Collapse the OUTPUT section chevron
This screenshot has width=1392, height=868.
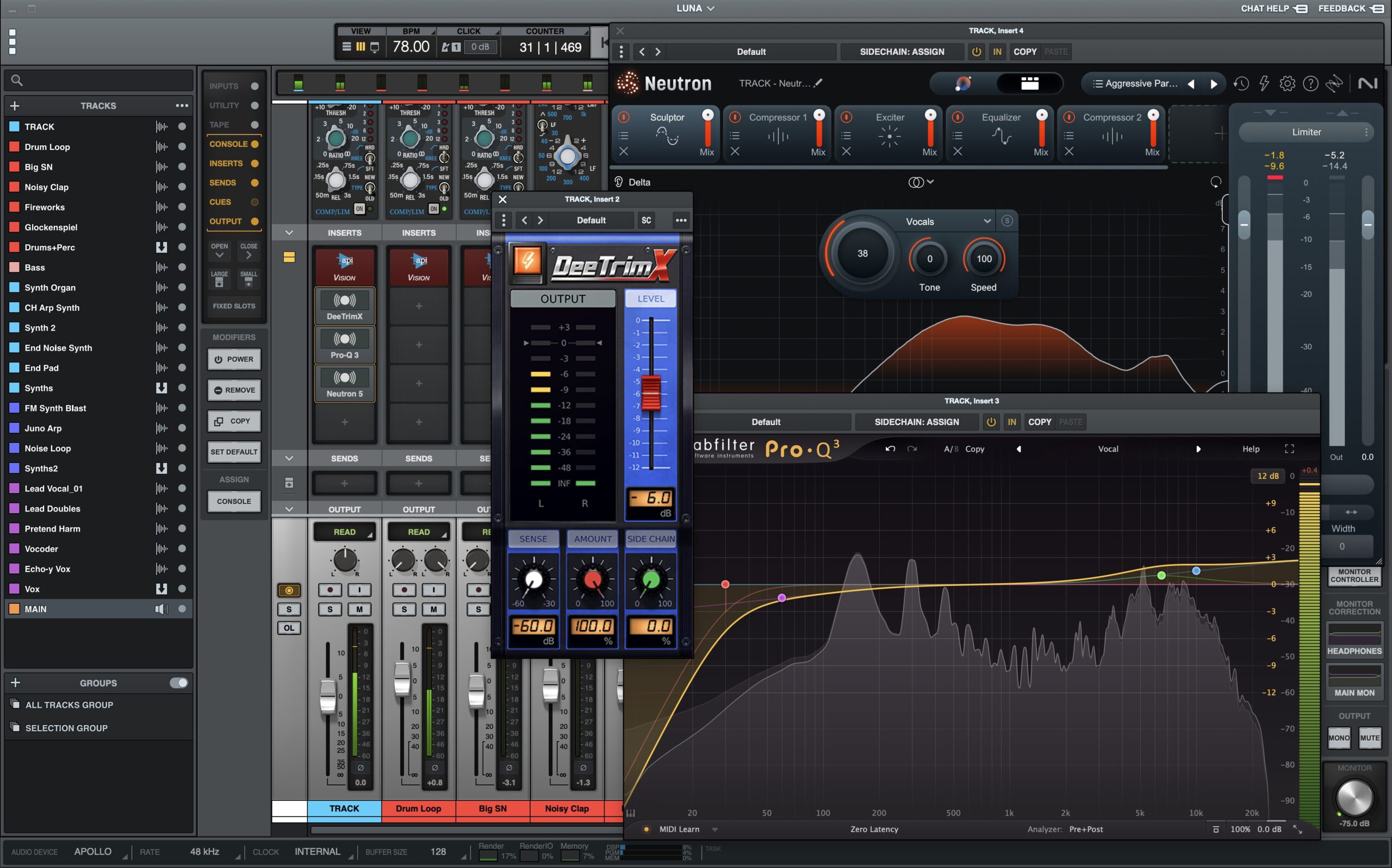click(x=289, y=509)
